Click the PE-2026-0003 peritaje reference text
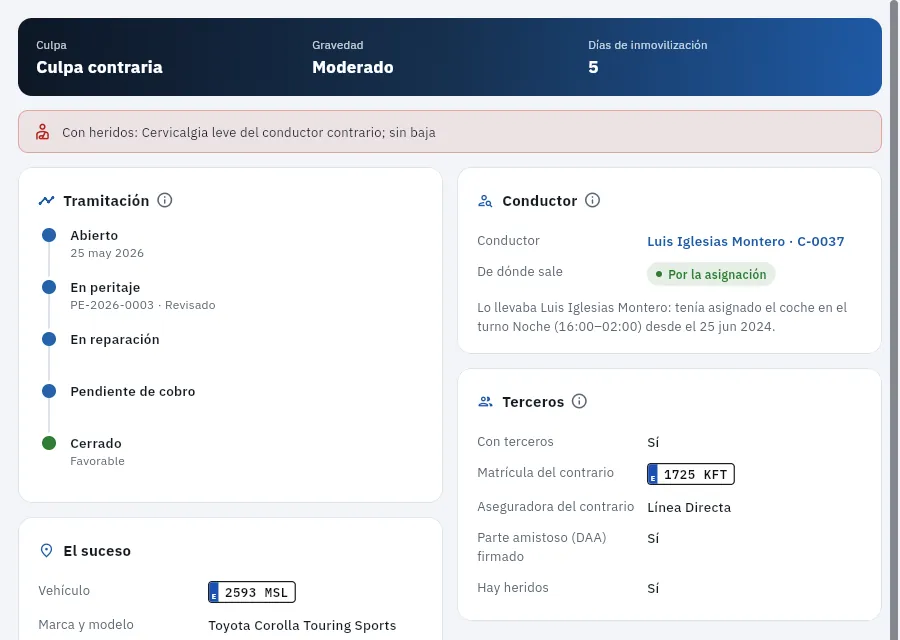The image size is (900, 640). [x=112, y=305]
